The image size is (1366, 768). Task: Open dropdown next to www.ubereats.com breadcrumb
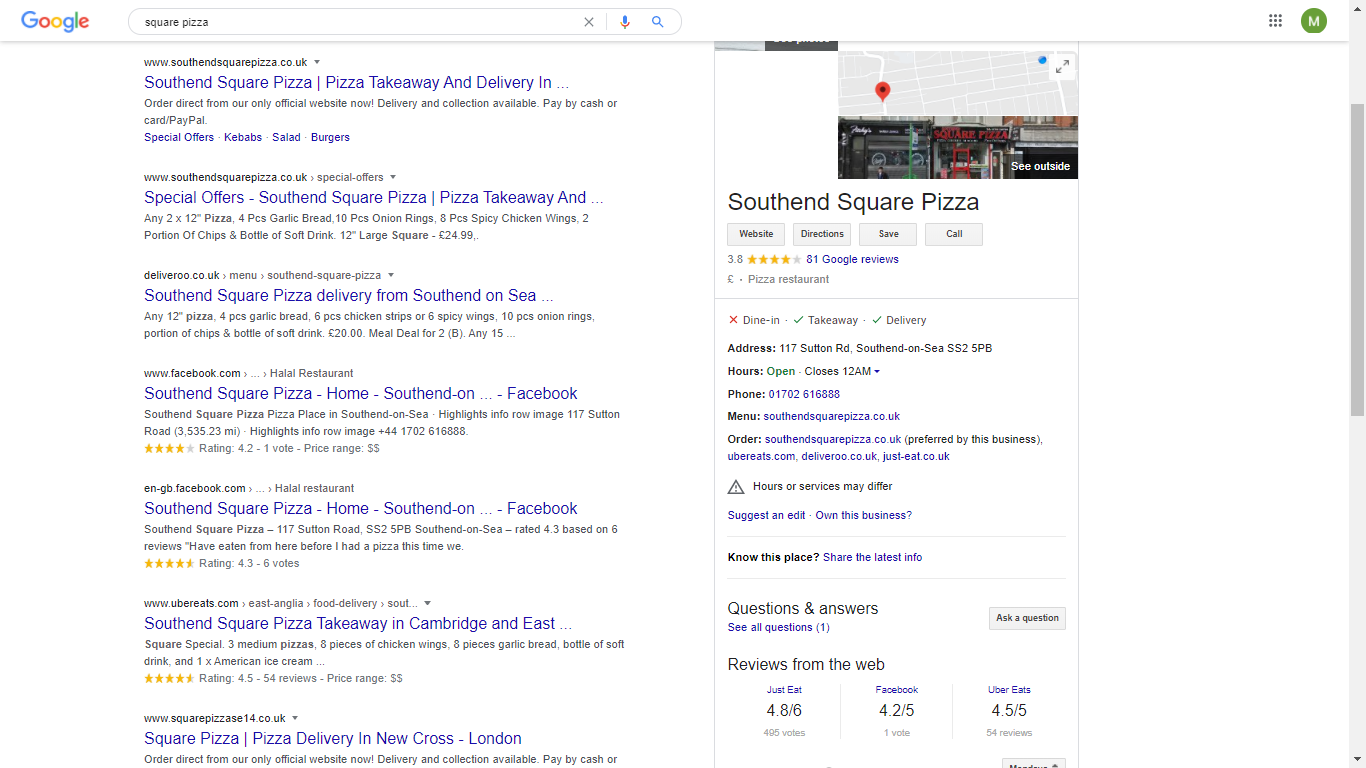click(428, 603)
